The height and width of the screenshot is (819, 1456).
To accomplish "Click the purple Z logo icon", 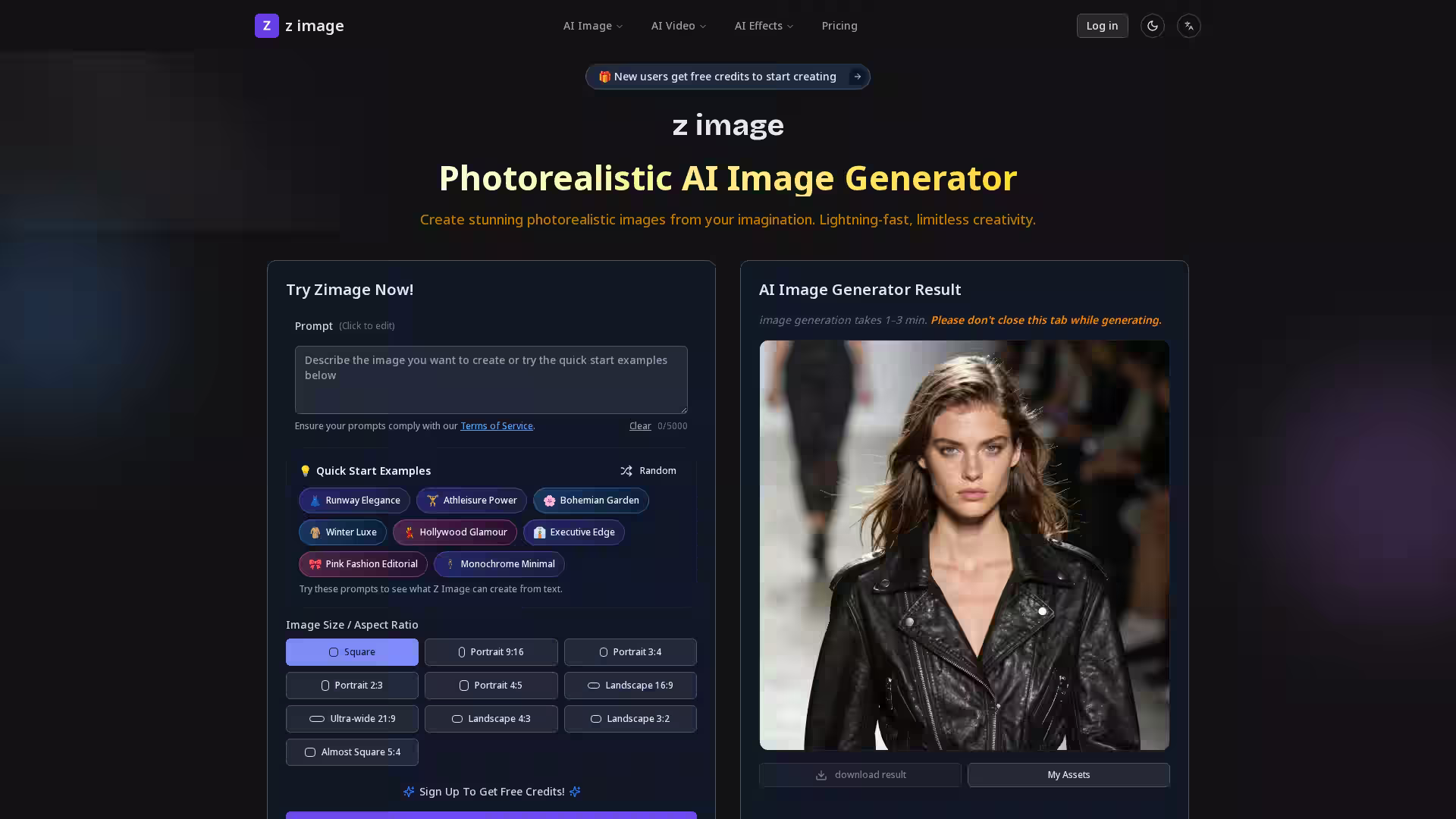I will (x=266, y=26).
